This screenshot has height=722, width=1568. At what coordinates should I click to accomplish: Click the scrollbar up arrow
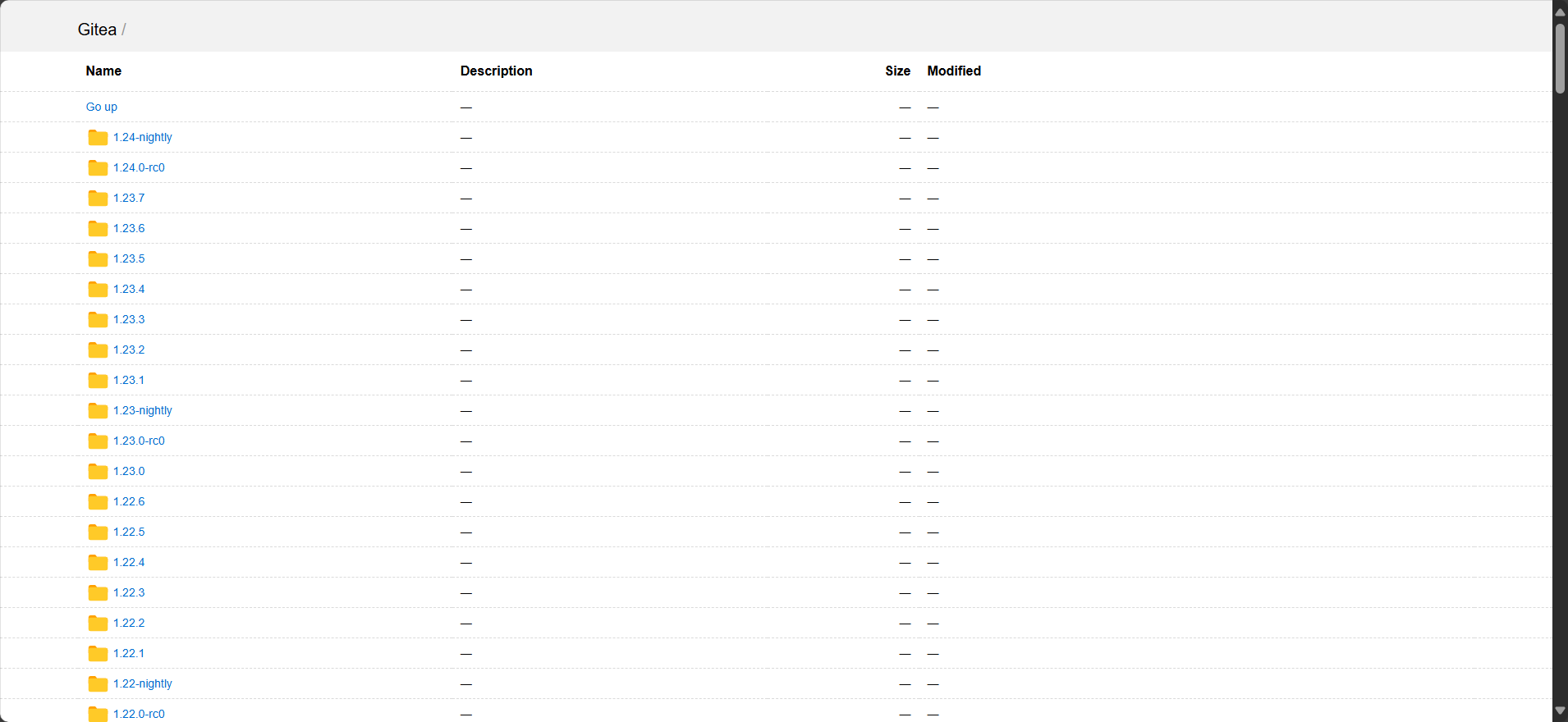(1560, 11)
